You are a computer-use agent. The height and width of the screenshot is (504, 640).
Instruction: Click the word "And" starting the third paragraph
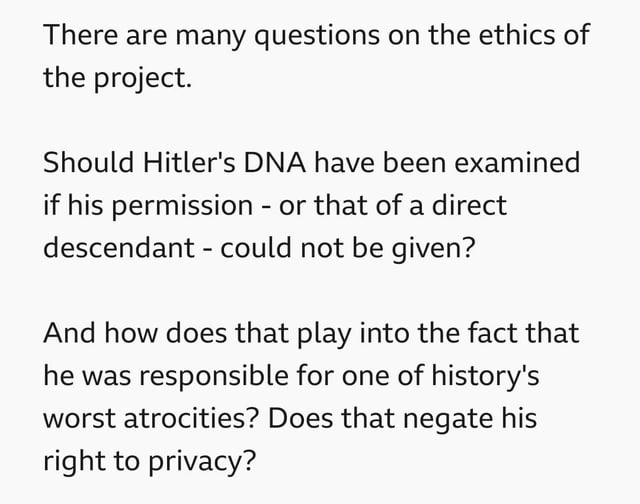pyautogui.click(x=67, y=335)
